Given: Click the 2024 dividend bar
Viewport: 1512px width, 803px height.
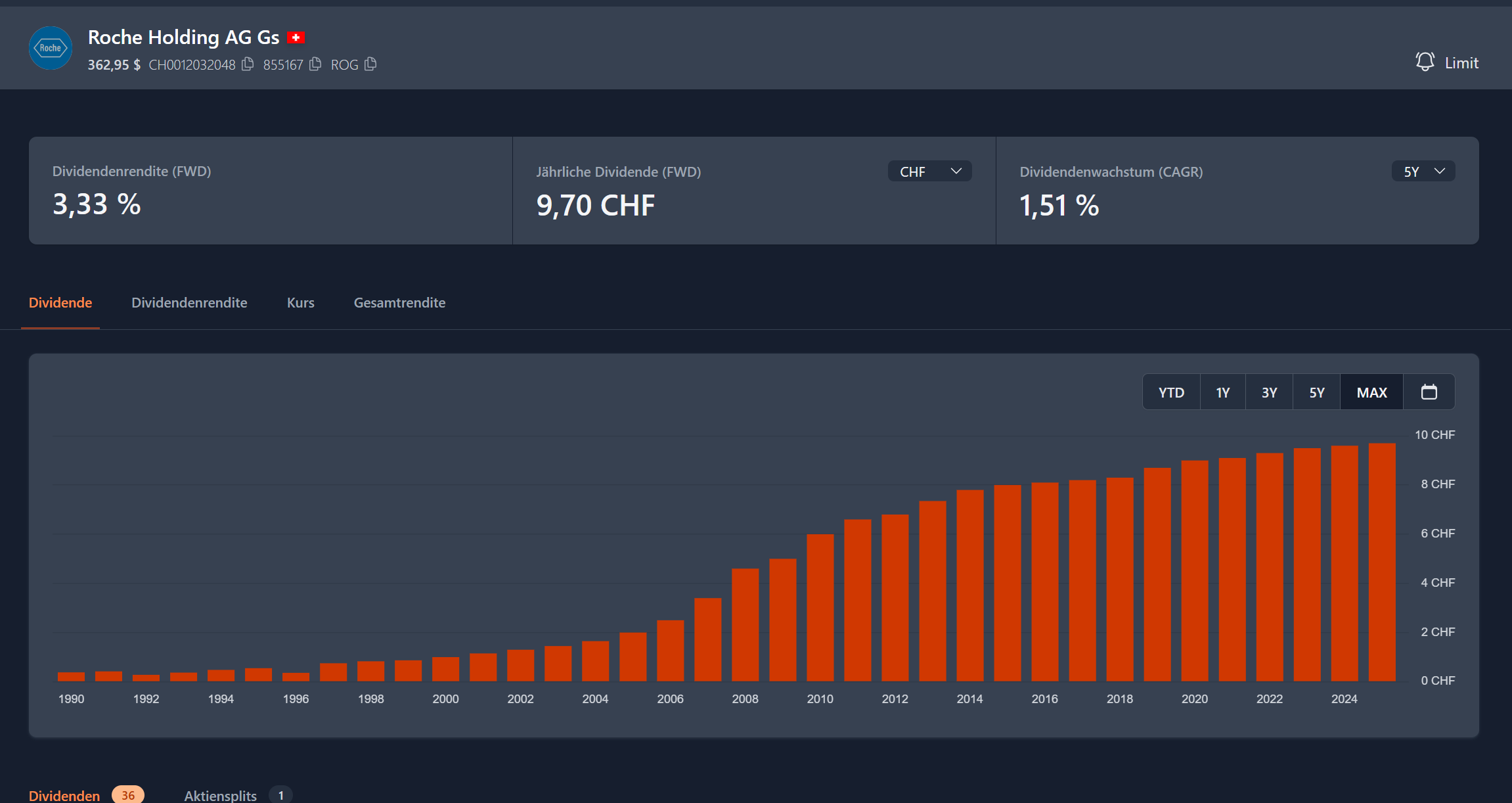Looking at the screenshot, I should 1344,565.
